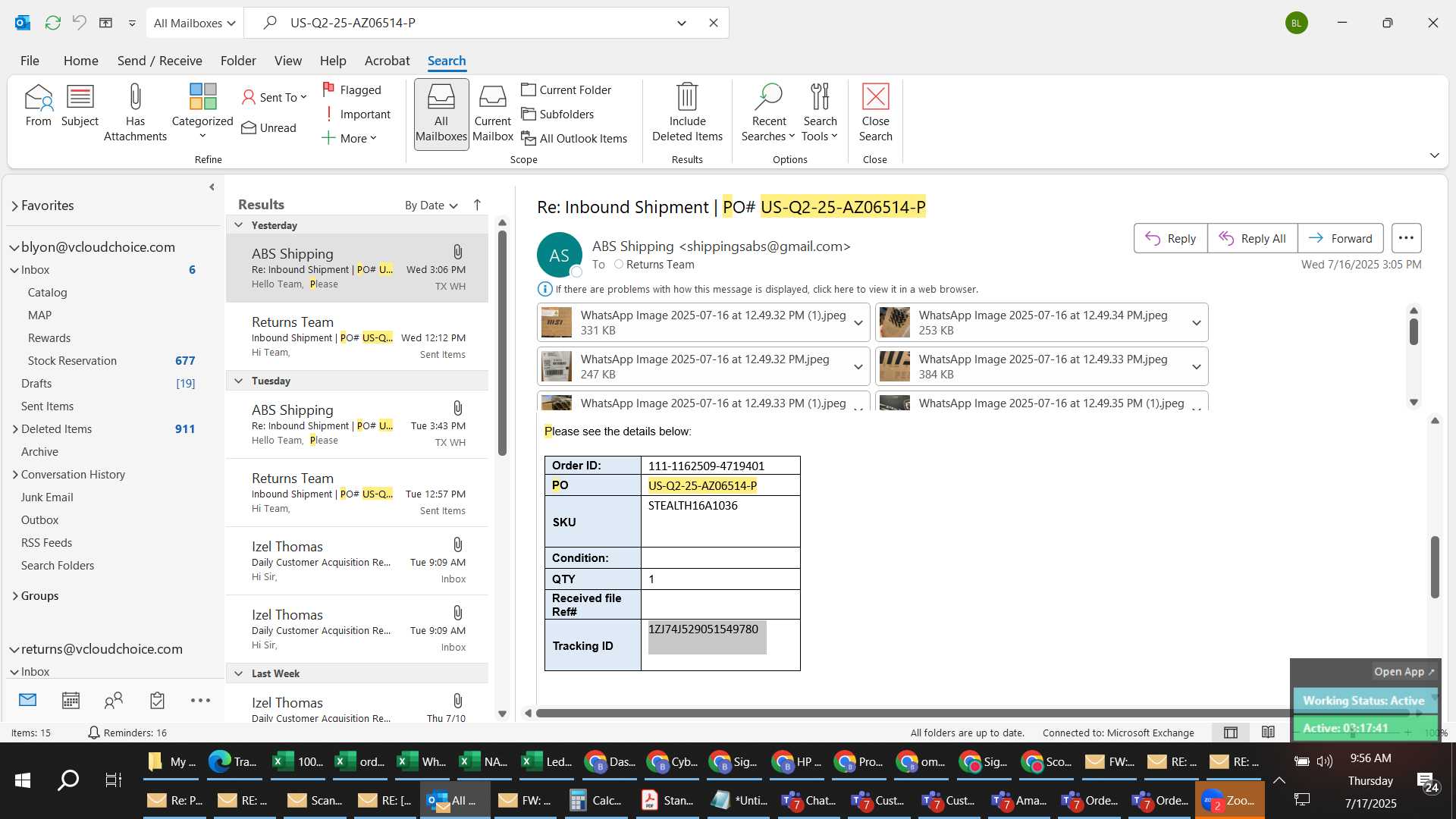The image size is (1456, 819).
Task: Open the Acrobat tab
Action: pyautogui.click(x=387, y=61)
